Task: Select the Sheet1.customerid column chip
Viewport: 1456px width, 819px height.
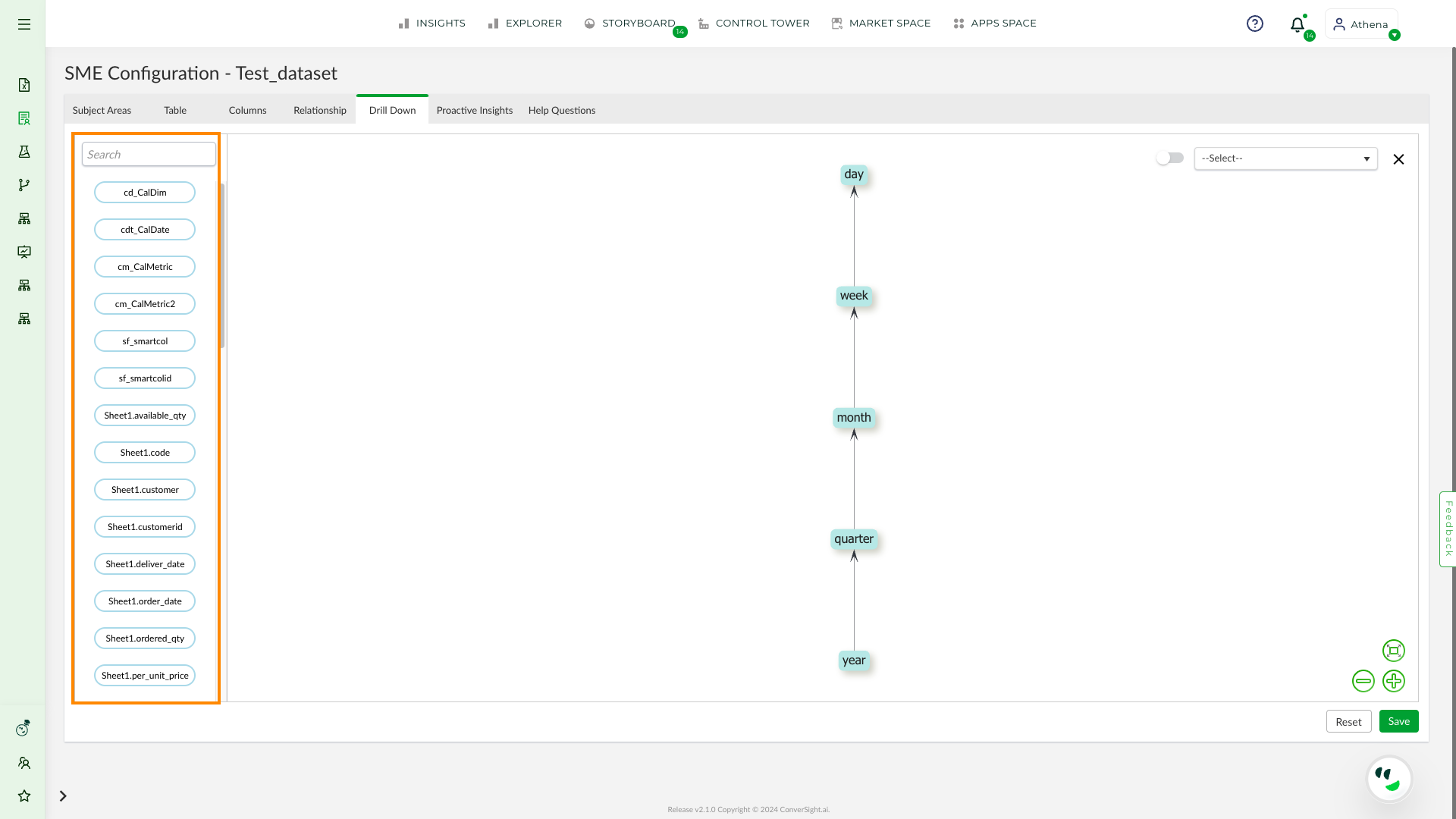Action: point(145,527)
